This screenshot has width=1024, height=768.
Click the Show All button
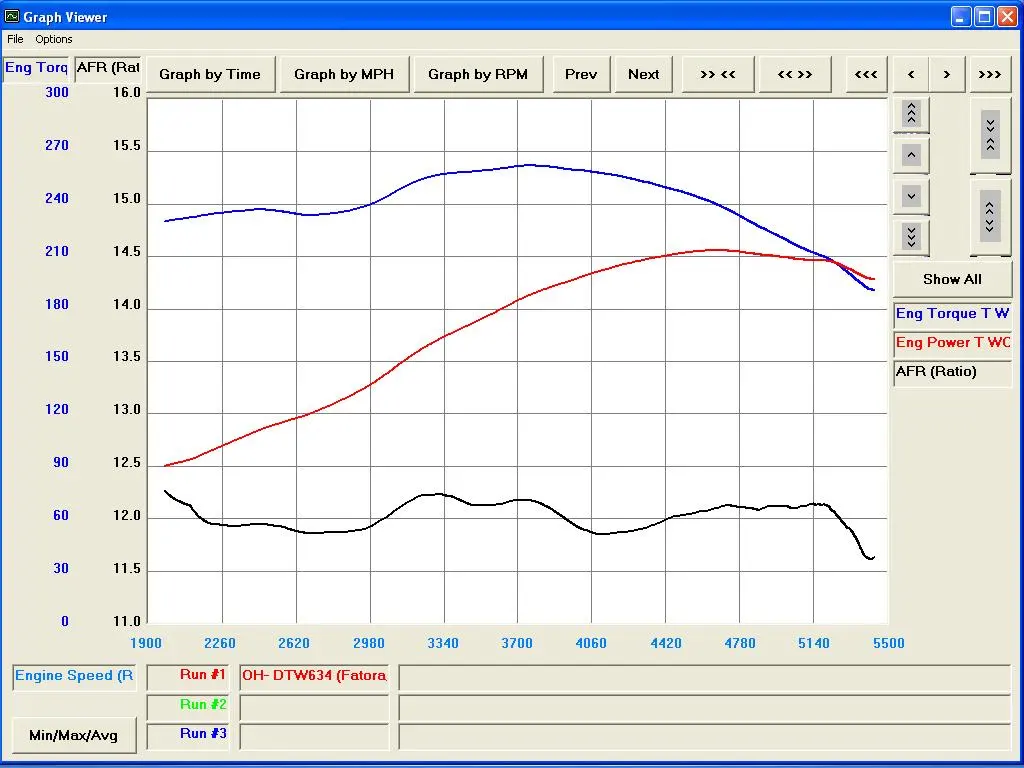(952, 280)
